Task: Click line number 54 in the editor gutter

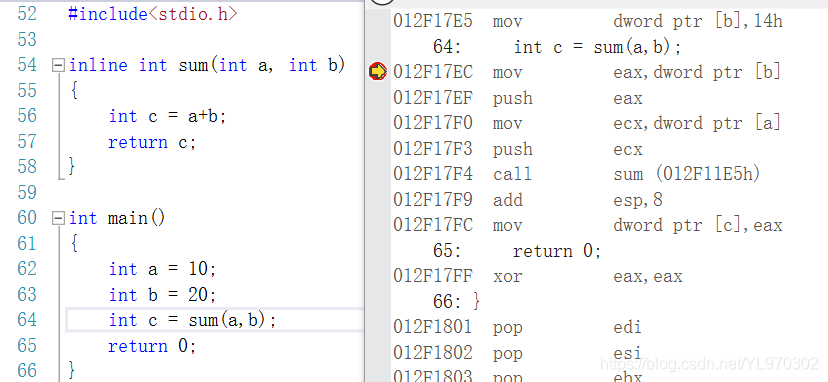Action: coord(27,65)
